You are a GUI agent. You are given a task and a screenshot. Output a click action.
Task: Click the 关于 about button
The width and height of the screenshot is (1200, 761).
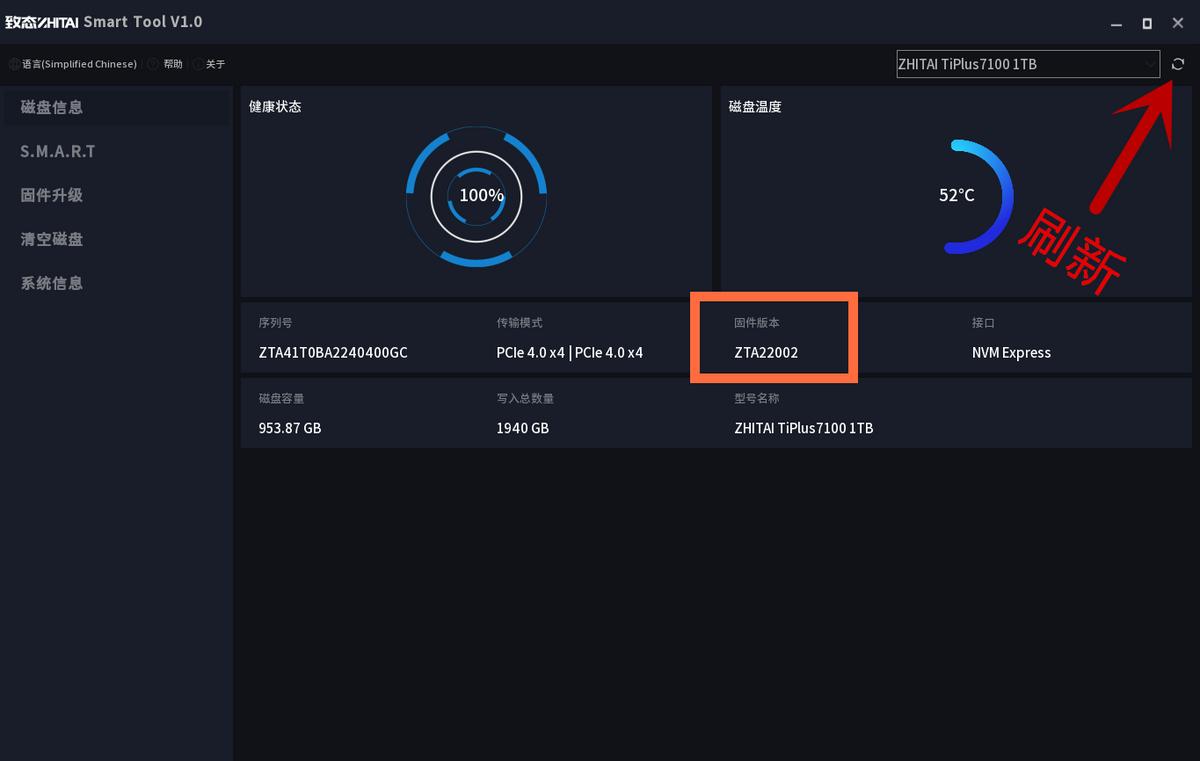pos(216,64)
